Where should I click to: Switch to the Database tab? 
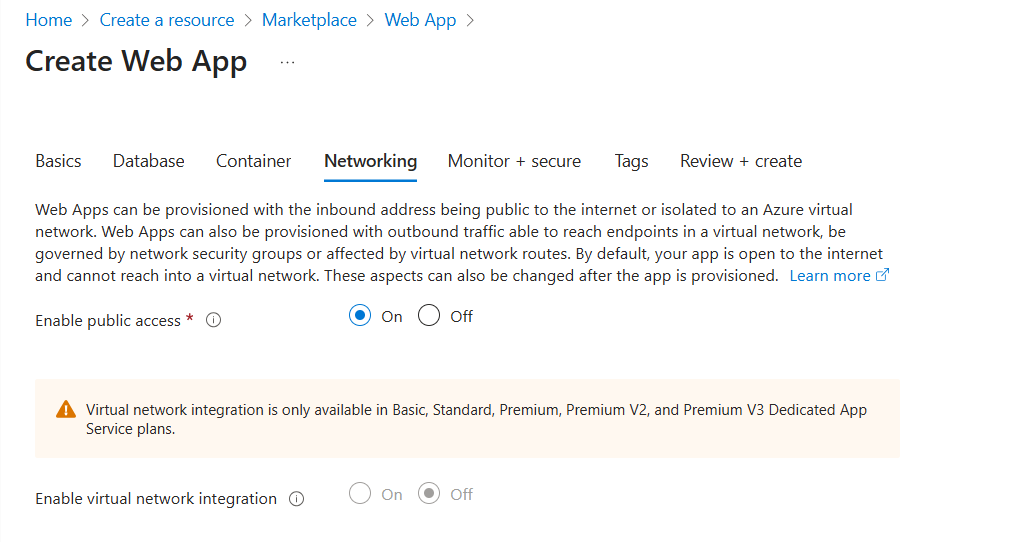click(148, 161)
